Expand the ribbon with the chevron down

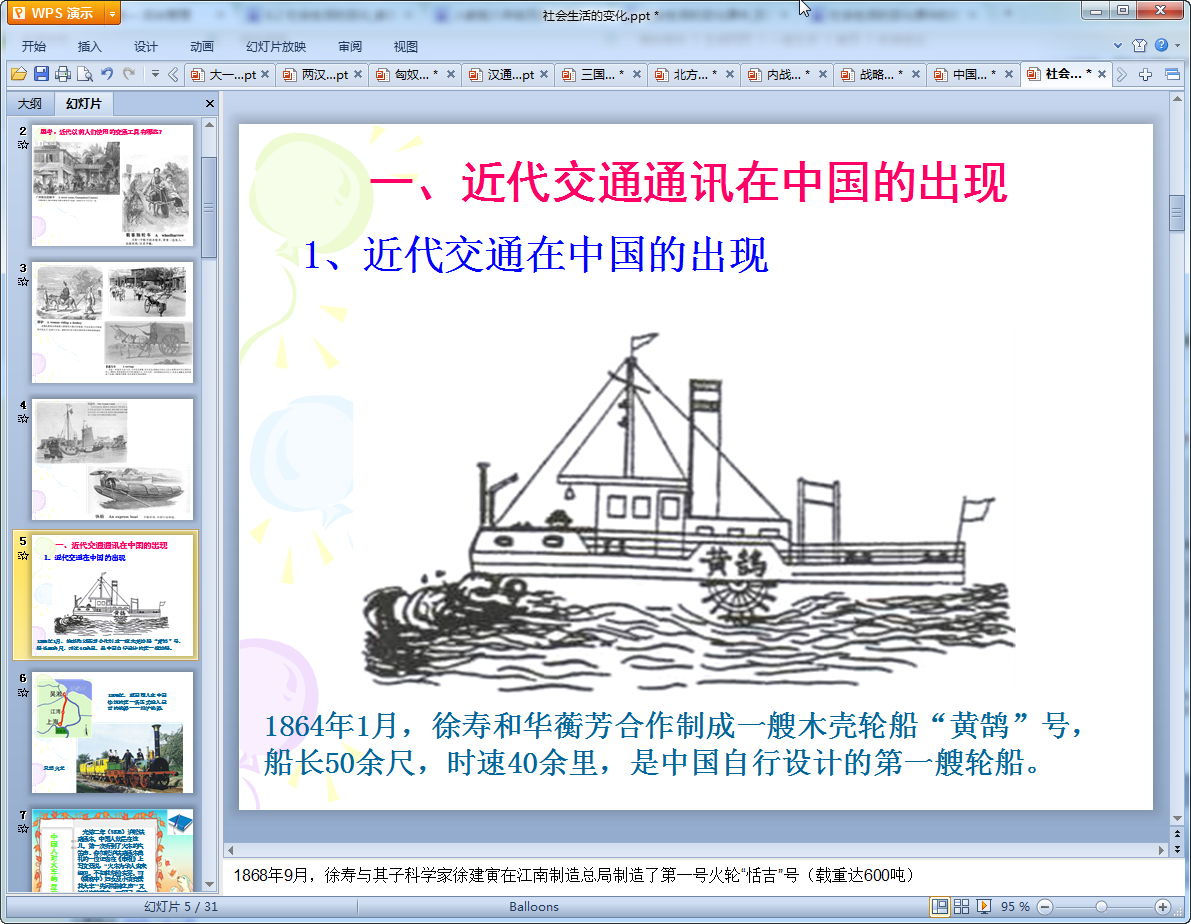point(1118,46)
